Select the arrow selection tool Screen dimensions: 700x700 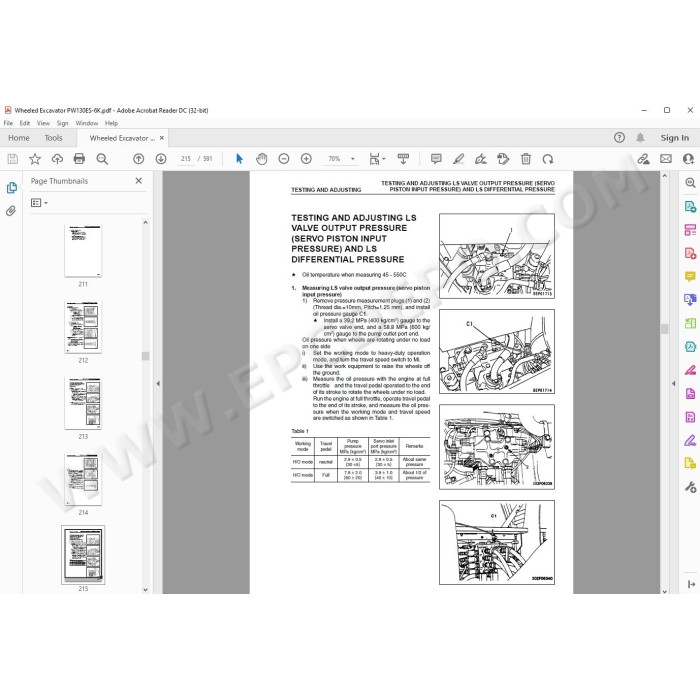tap(239, 159)
